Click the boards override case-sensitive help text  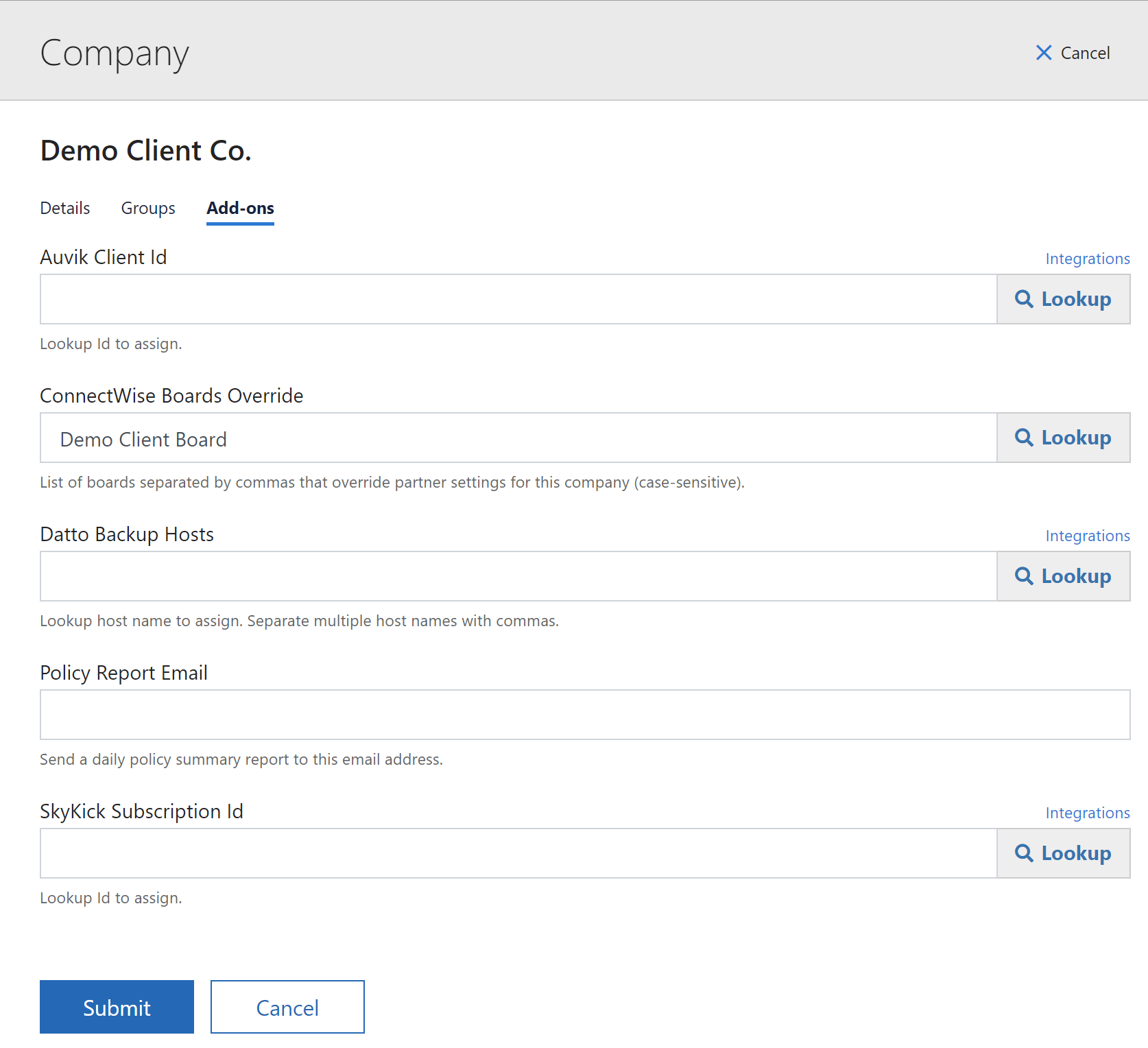(x=392, y=482)
